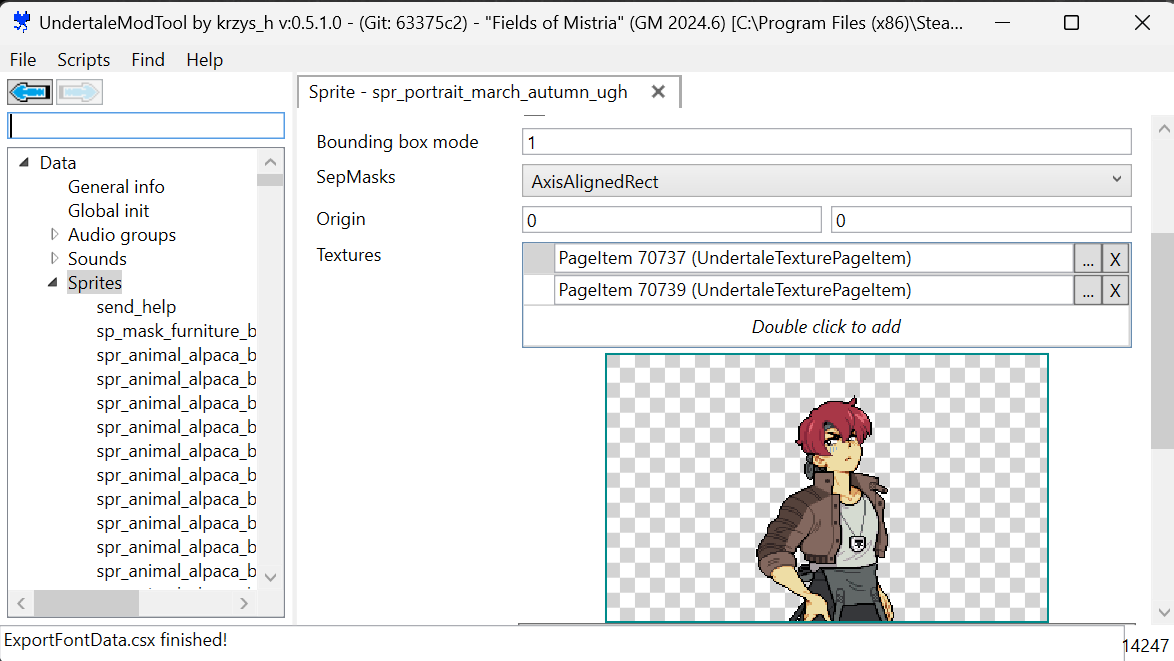
Task: Click the tree panel scroll up arrow
Action: coord(270,162)
